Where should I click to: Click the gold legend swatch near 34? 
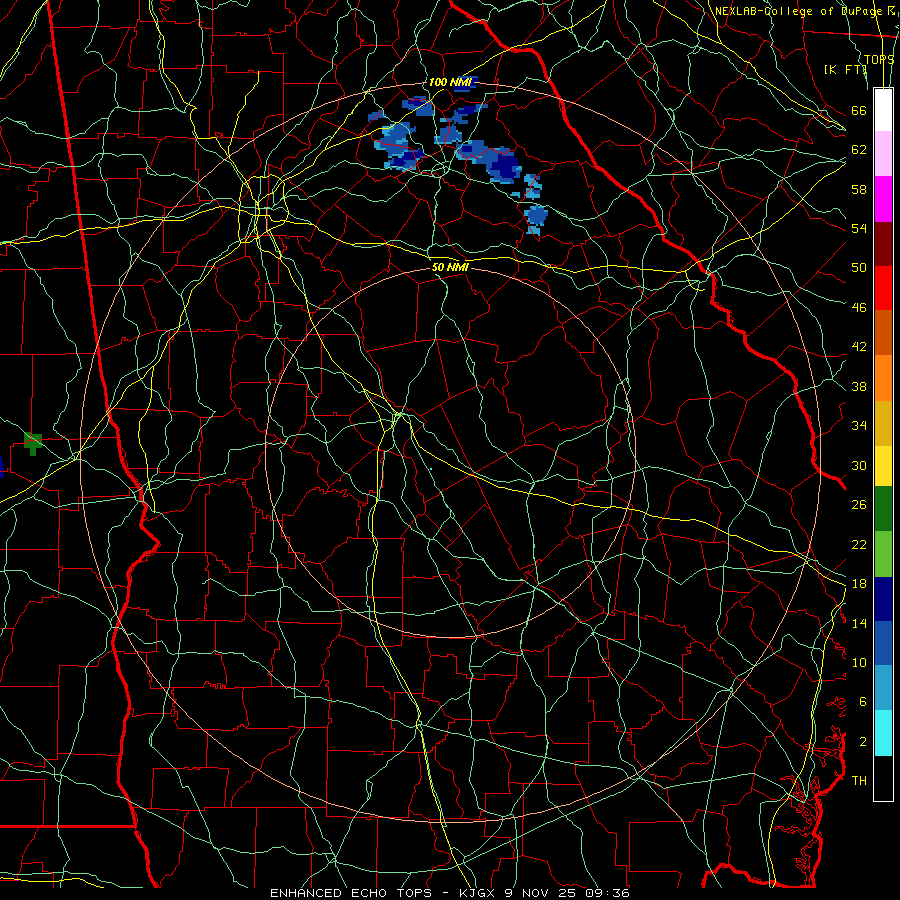[x=883, y=423]
